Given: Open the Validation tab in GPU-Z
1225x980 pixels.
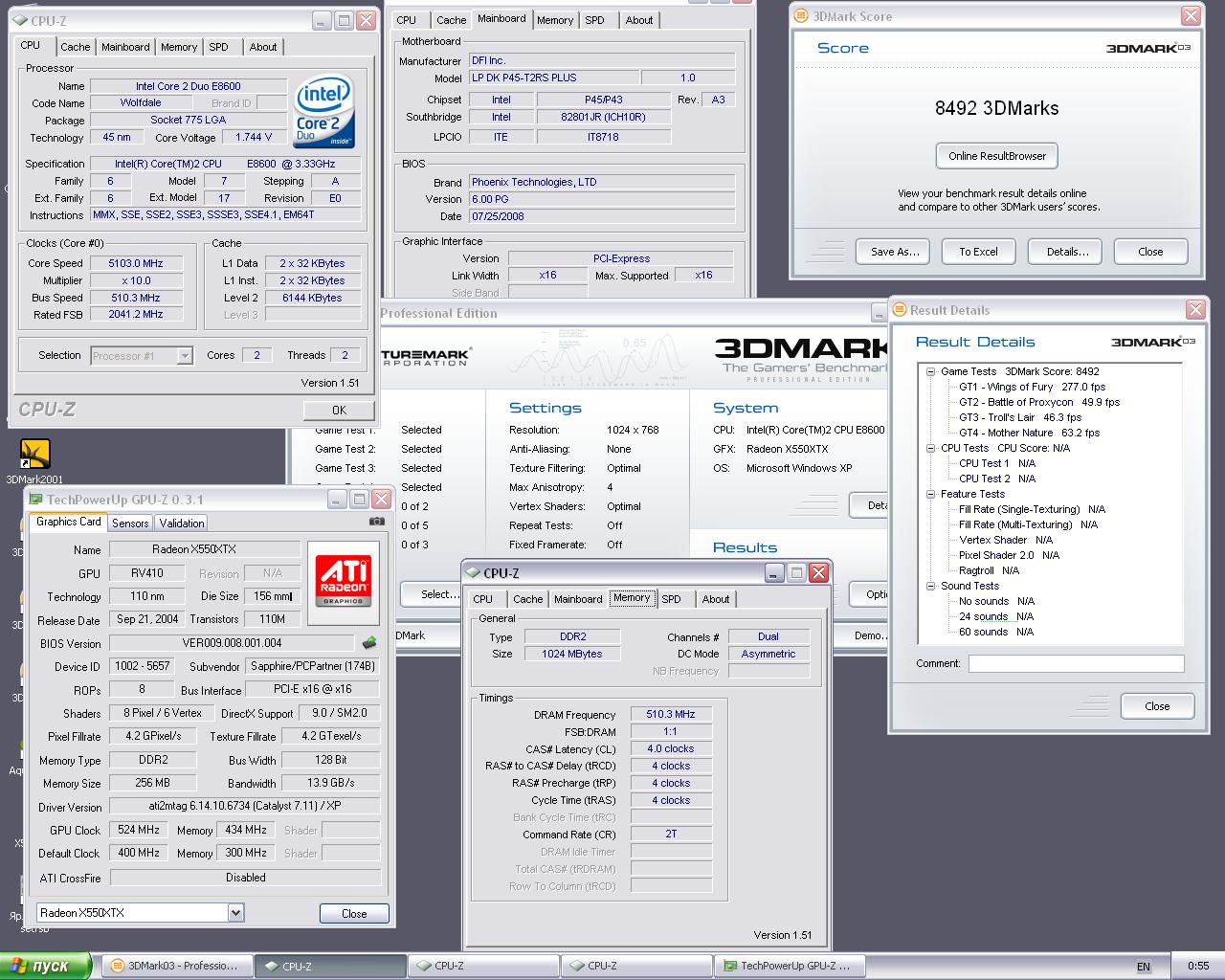Looking at the screenshot, I should [182, 523].
